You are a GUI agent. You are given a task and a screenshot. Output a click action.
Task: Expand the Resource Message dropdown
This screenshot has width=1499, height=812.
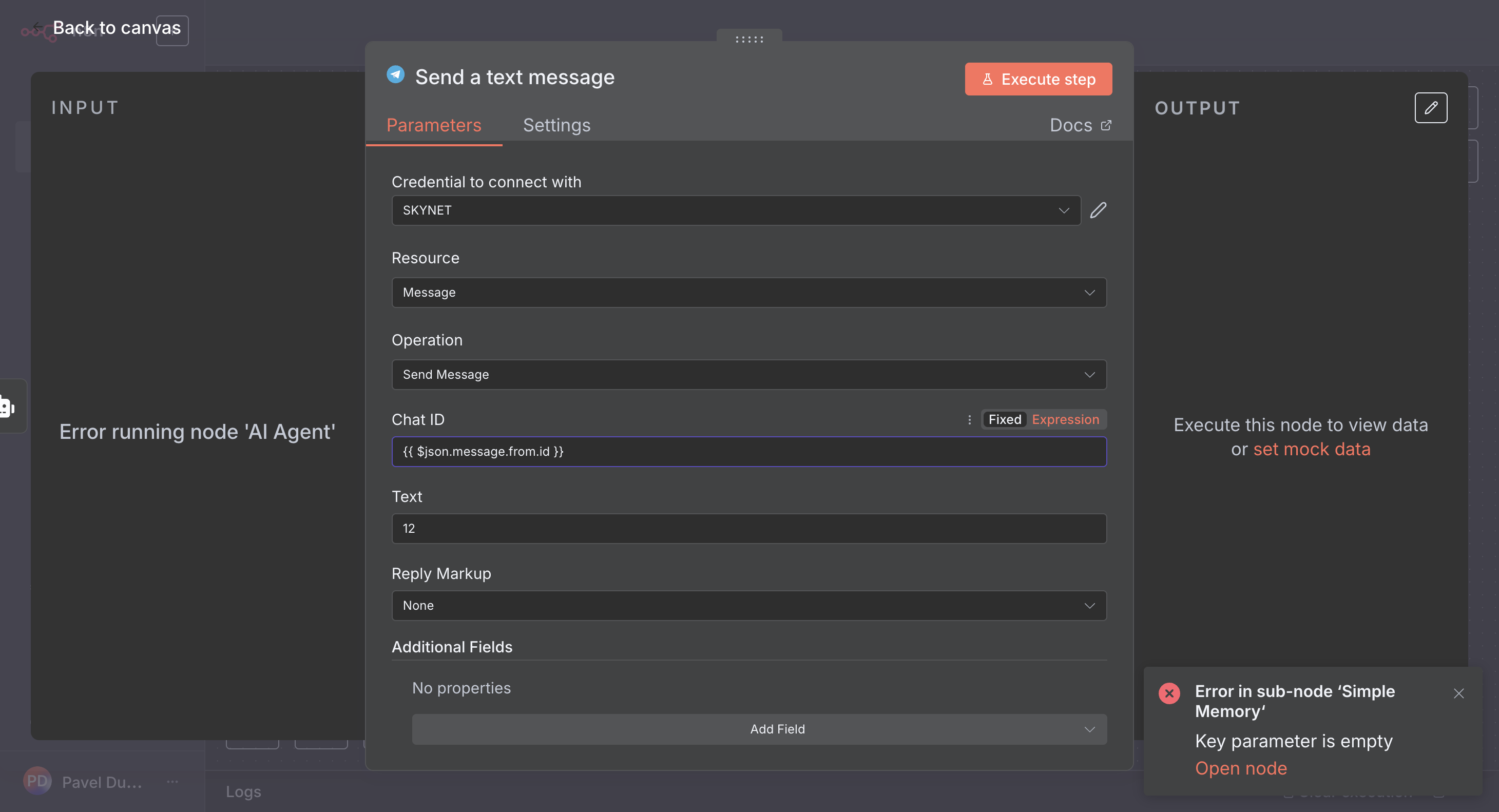[749, 293]
